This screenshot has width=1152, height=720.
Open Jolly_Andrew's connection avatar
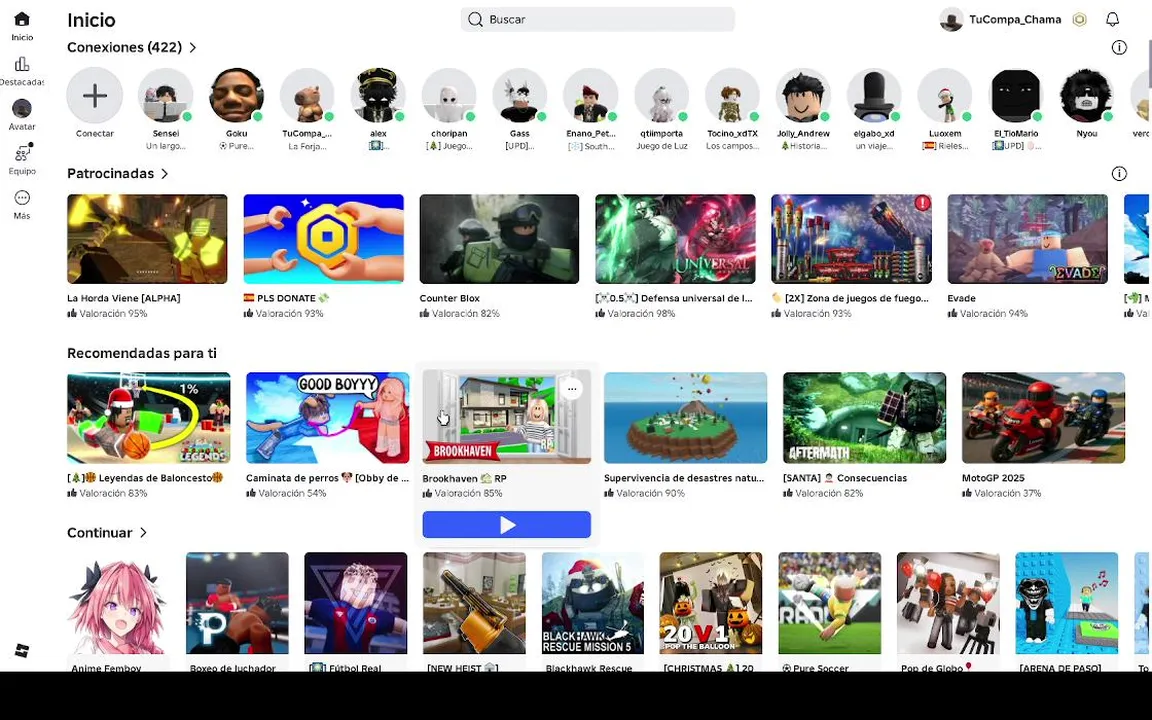pos(803,96)
